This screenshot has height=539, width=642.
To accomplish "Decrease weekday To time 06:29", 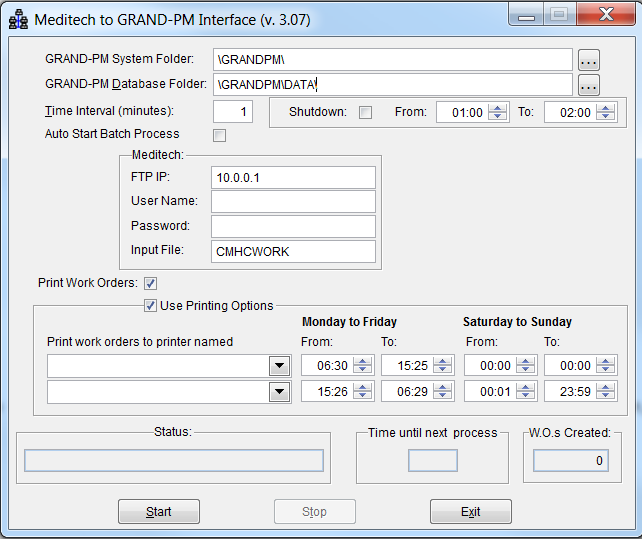I will 442,395.
